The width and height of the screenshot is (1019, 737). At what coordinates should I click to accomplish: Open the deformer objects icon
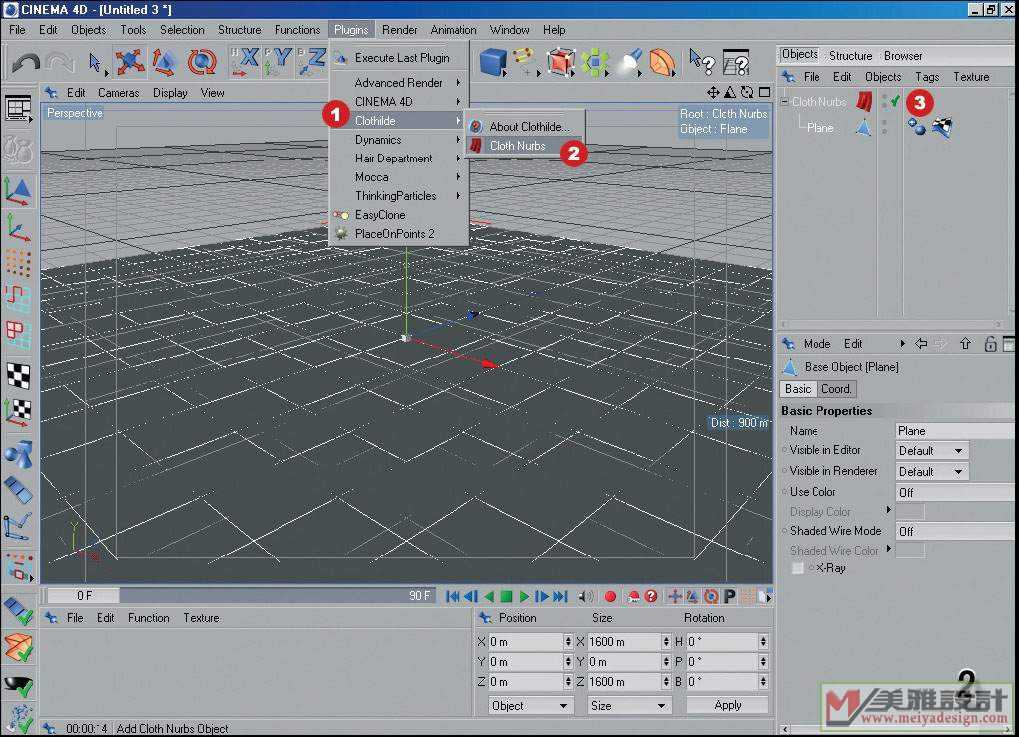point(662,62)
